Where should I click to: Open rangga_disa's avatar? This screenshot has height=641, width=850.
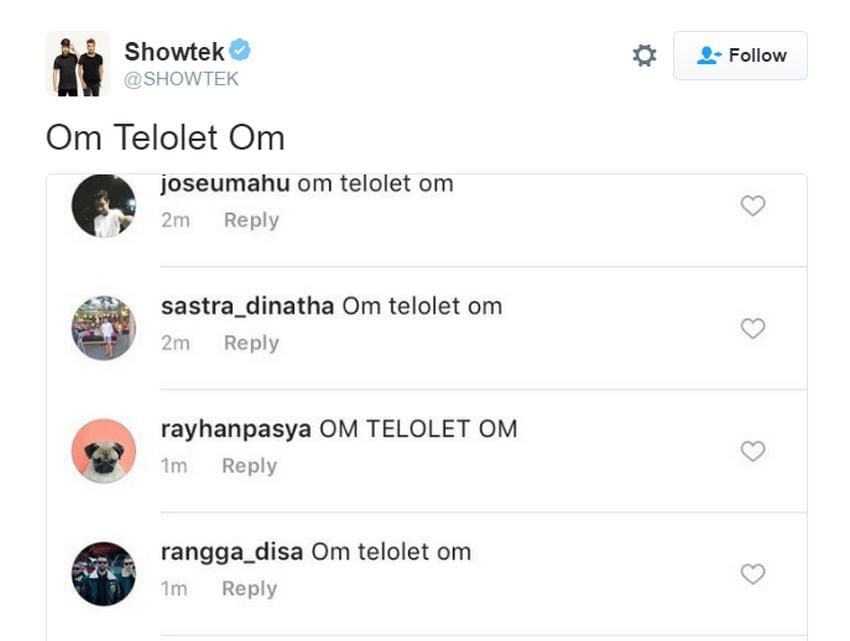104,574
